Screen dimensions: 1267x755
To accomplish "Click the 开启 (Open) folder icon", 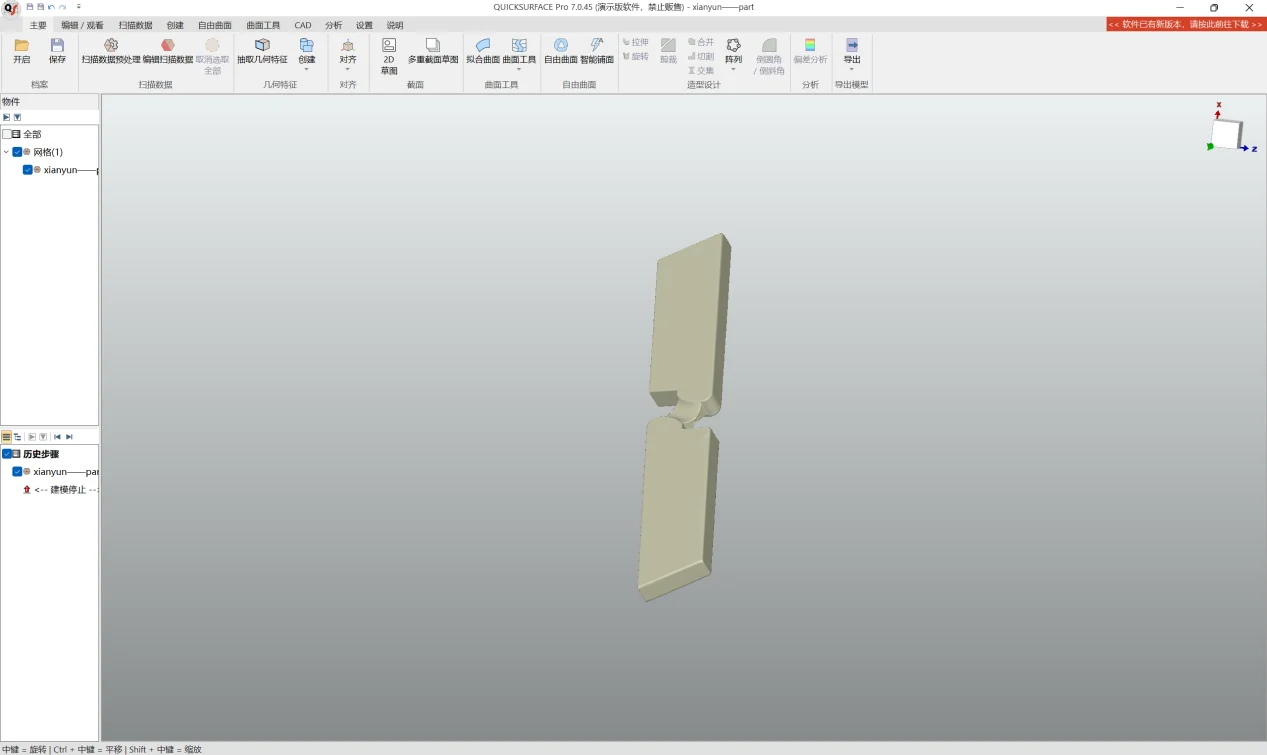I will click(21, 46).
